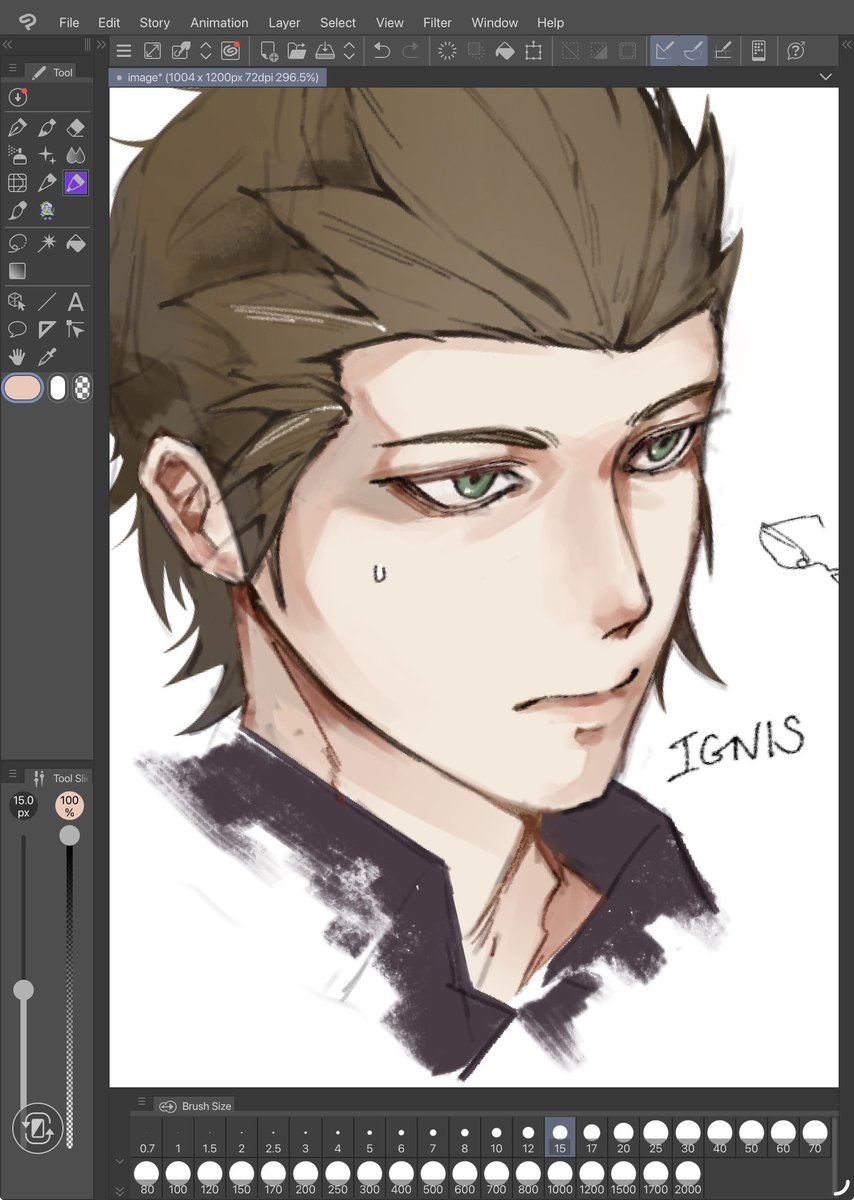Image resolution: width=854 pixels, height=1200 pixels.
Task: Toggle the tool slider swap button
Action: click(38, 1127)
